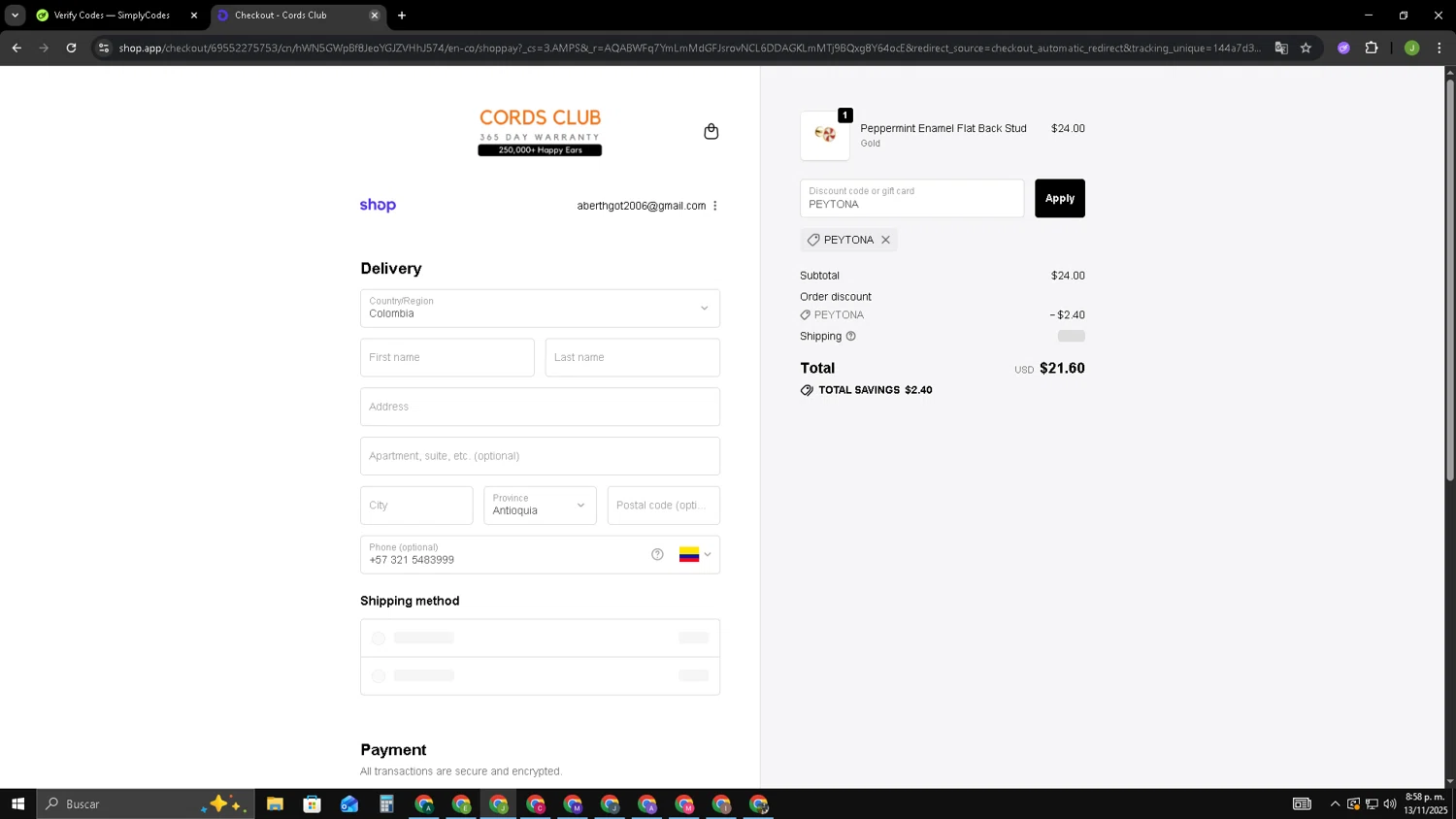Click the -$2.40 discount amount

1068,315
